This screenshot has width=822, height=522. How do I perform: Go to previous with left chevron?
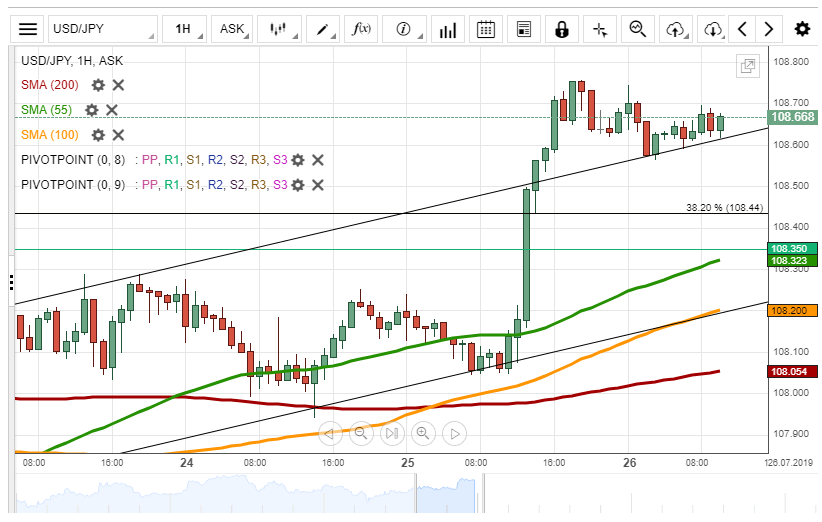pyautogui.click(x=742, y=29)
